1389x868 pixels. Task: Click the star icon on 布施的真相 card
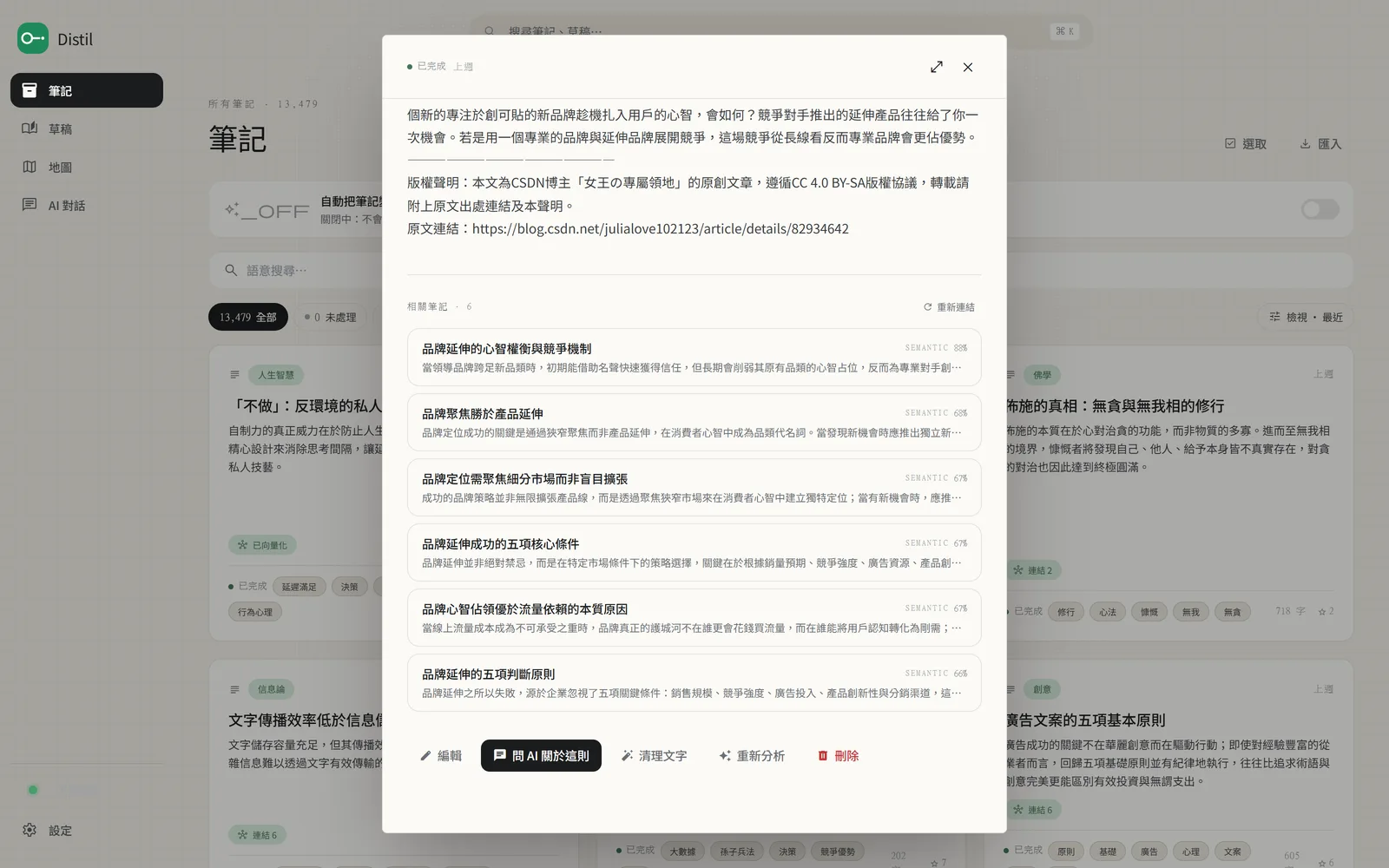pos(1322,612)
